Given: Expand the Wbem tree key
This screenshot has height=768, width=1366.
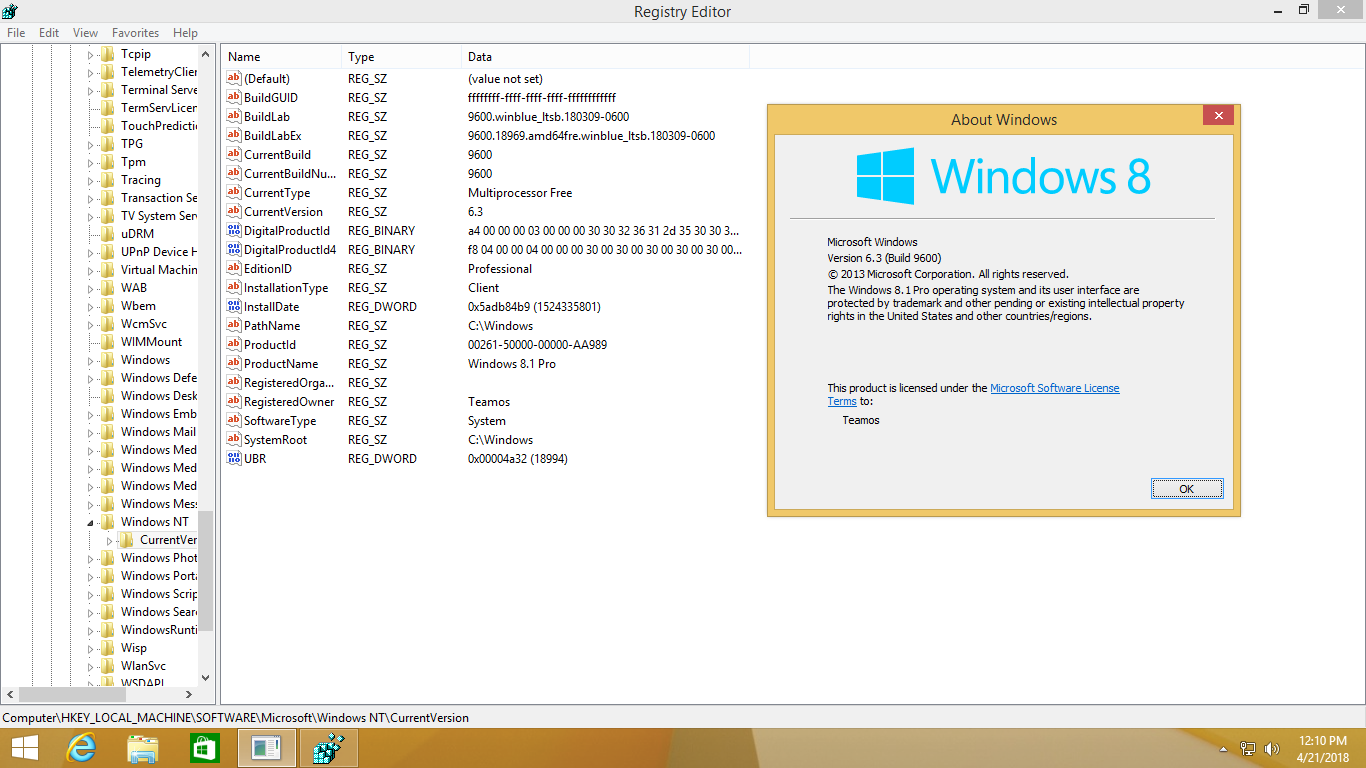Looking at the screenshot, I should (x=90, y=306).
